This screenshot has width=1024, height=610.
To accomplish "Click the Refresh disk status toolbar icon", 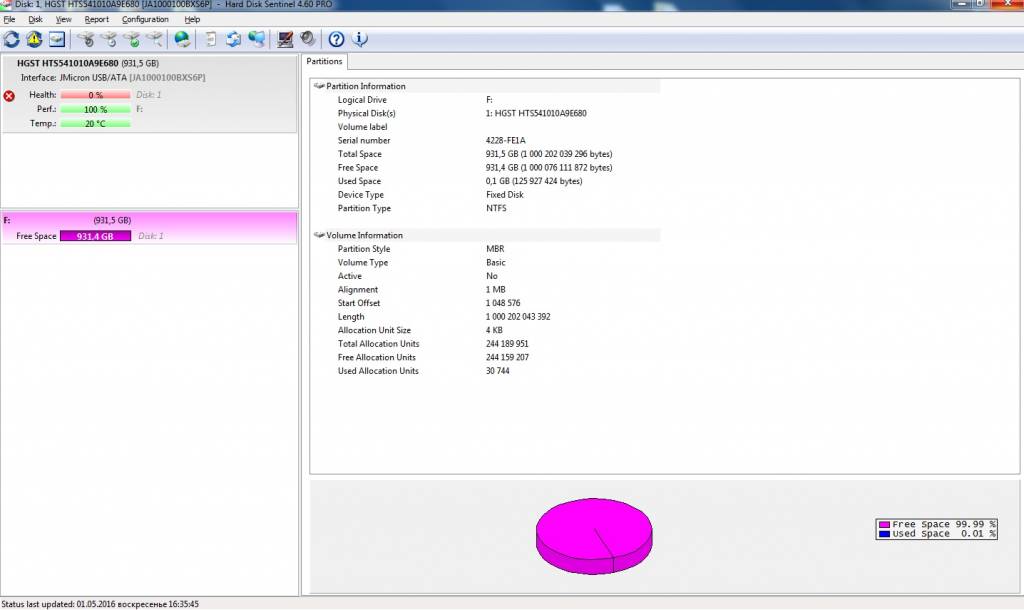I will [x=11, y=39].
